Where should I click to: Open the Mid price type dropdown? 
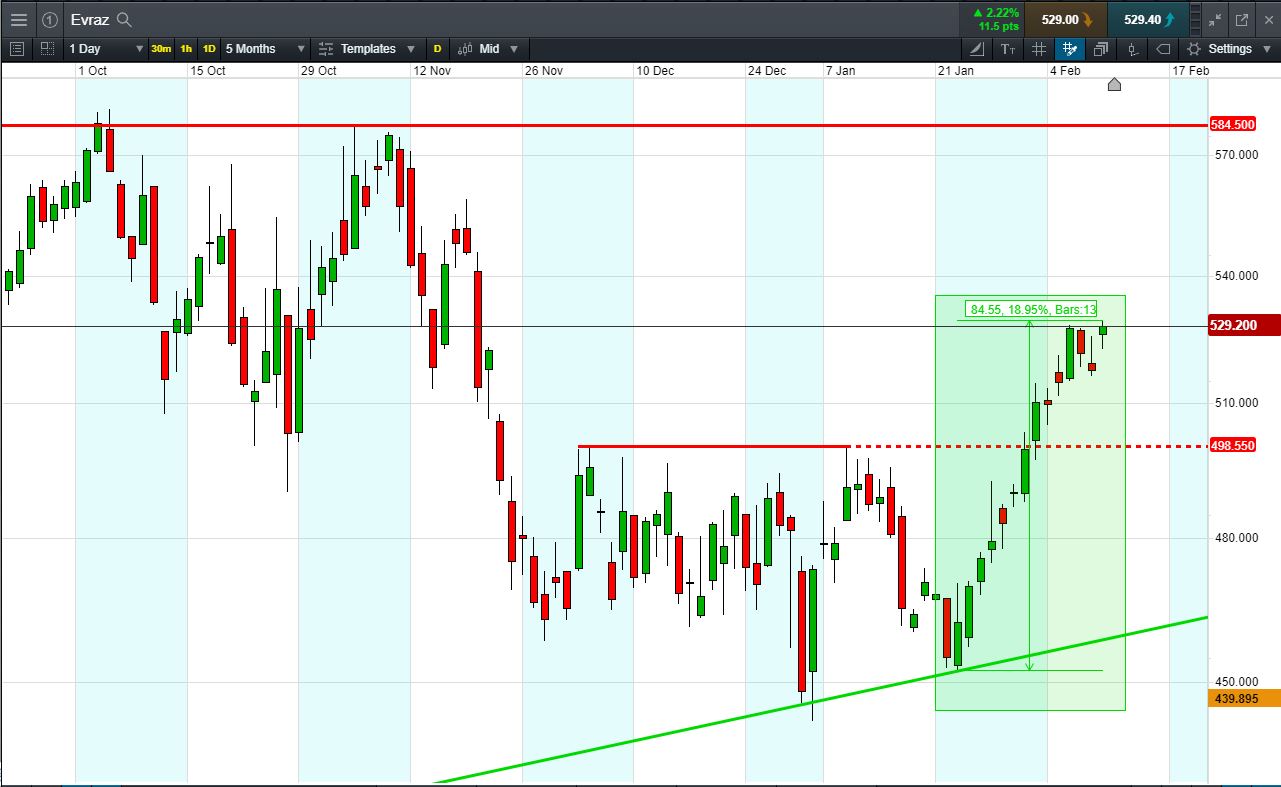514,49
